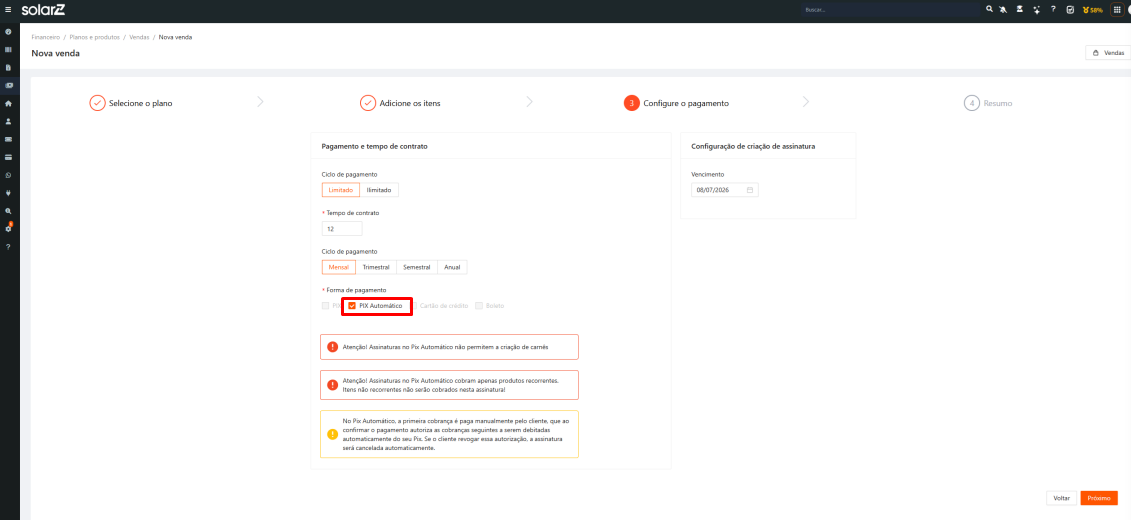This screenshot has width=1131, height=520.
Task: Click the calendar icon in Vencimento field
Action: pyautogui.click(x=750, y=190)
